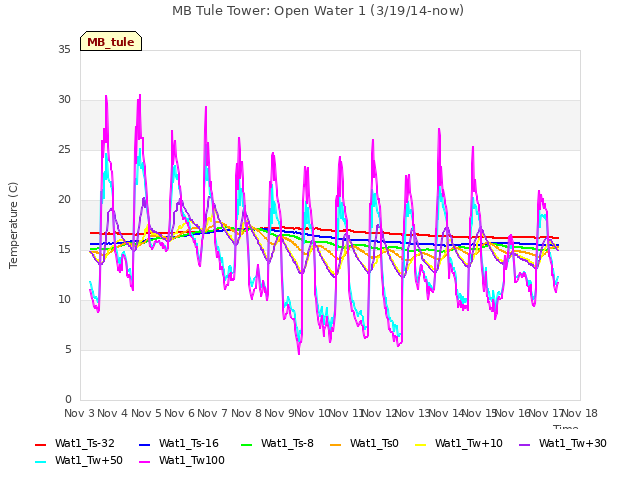
Task: Click the 20 y-axis tick label
Action: [64, 200]
